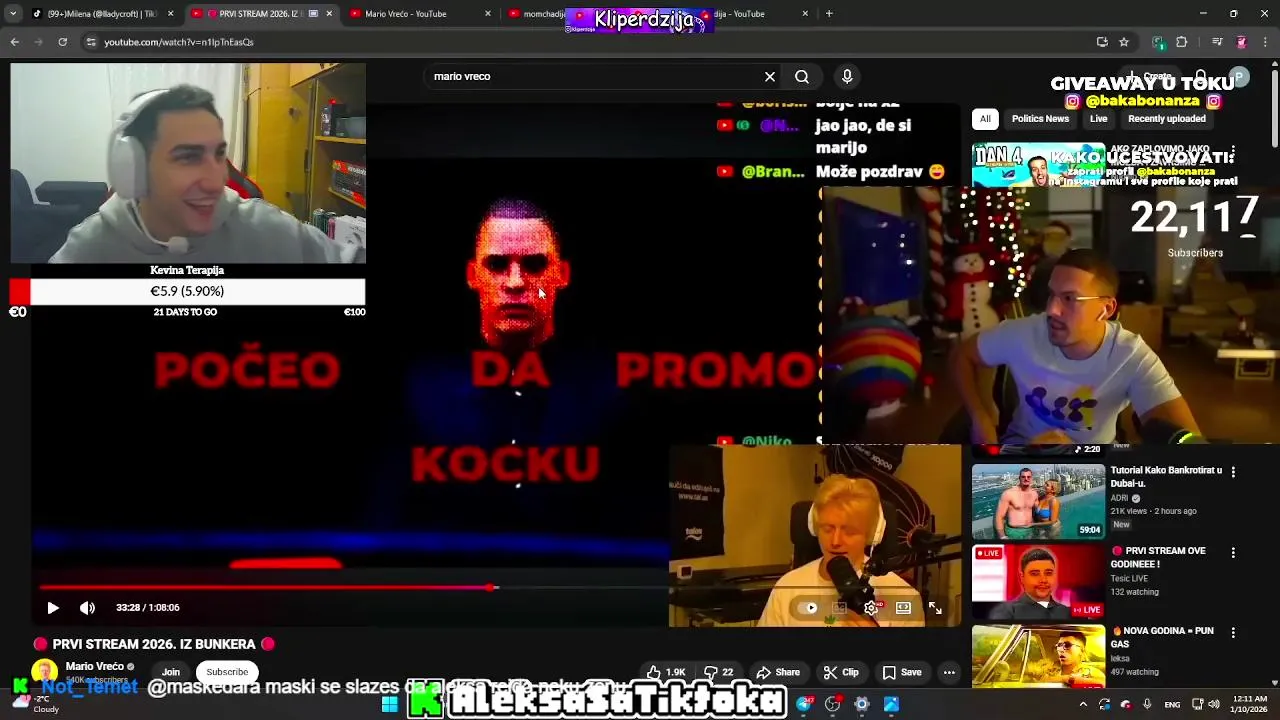This screenshot has height=720, width=1280.
Task: Open the NOVA GODINA = PUN GAS thumbnail
Action: click(x=1038, y=656)
